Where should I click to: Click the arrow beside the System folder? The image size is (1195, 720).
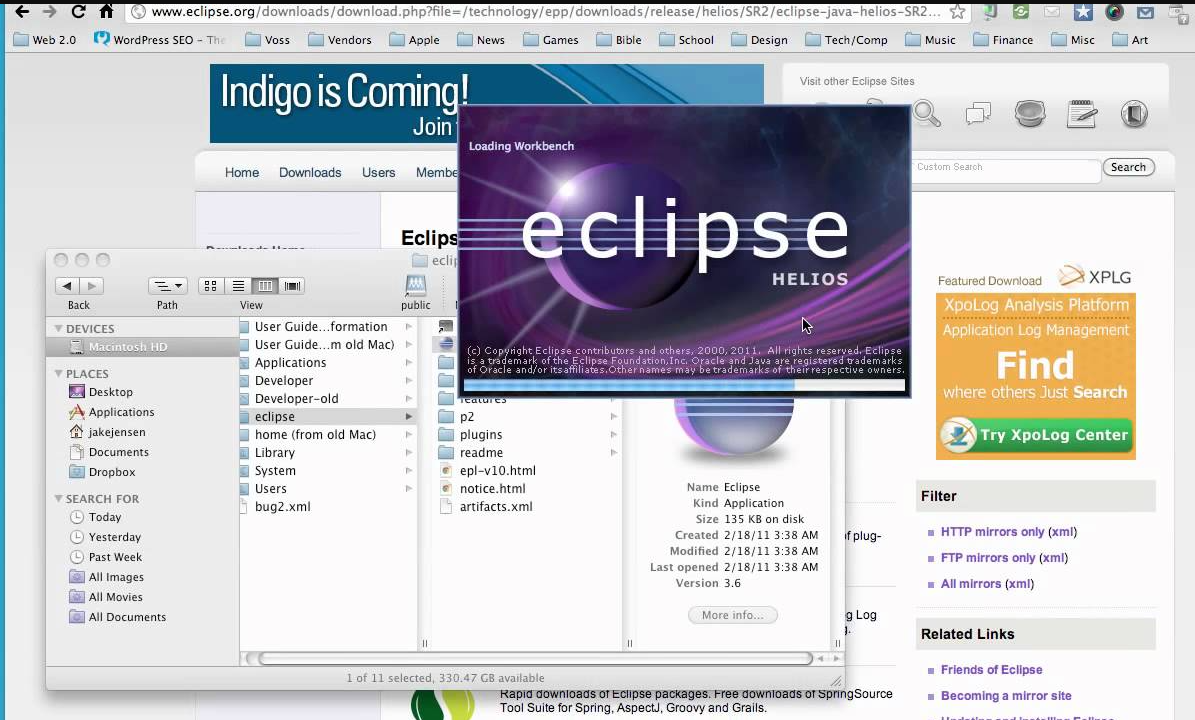(409, 471)
